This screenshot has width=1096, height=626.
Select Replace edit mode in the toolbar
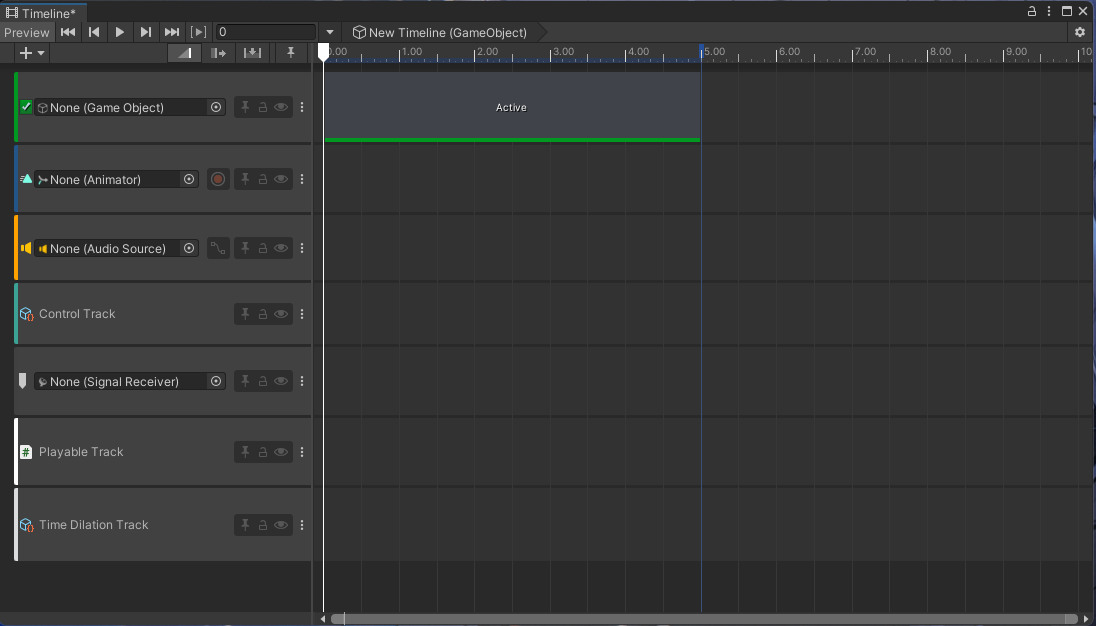252,53
